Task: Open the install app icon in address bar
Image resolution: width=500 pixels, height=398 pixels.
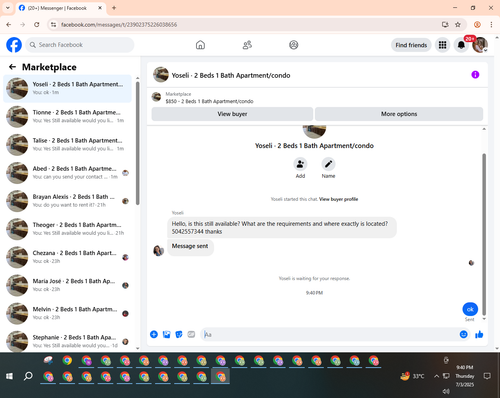Action: 445,25
